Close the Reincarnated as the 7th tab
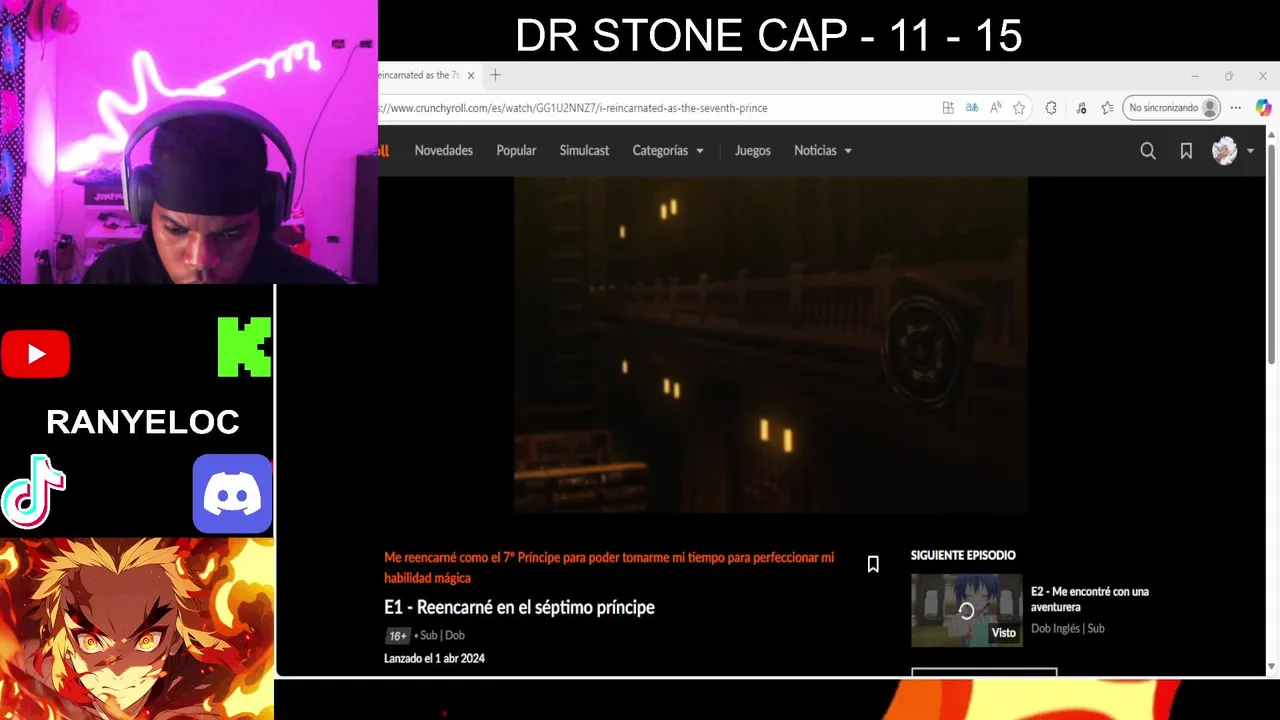 click(471, 75)
